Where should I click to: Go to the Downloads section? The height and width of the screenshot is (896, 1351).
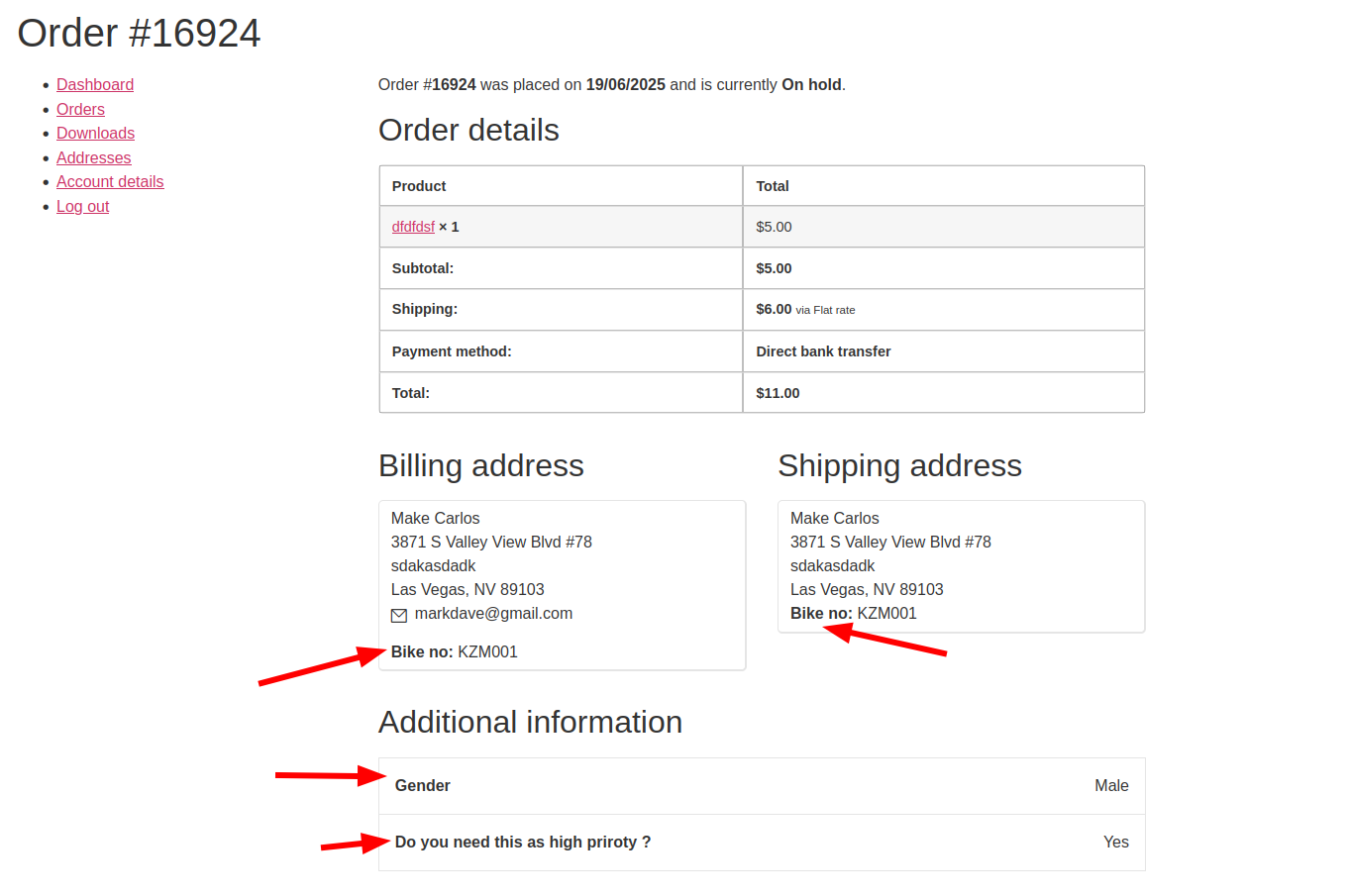click(95, 133)
